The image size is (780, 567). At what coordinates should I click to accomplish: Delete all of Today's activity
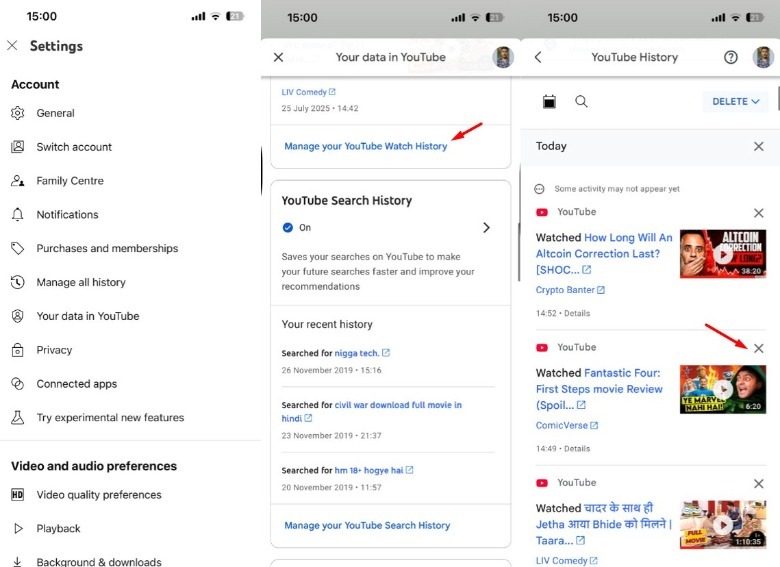[759, 146]
